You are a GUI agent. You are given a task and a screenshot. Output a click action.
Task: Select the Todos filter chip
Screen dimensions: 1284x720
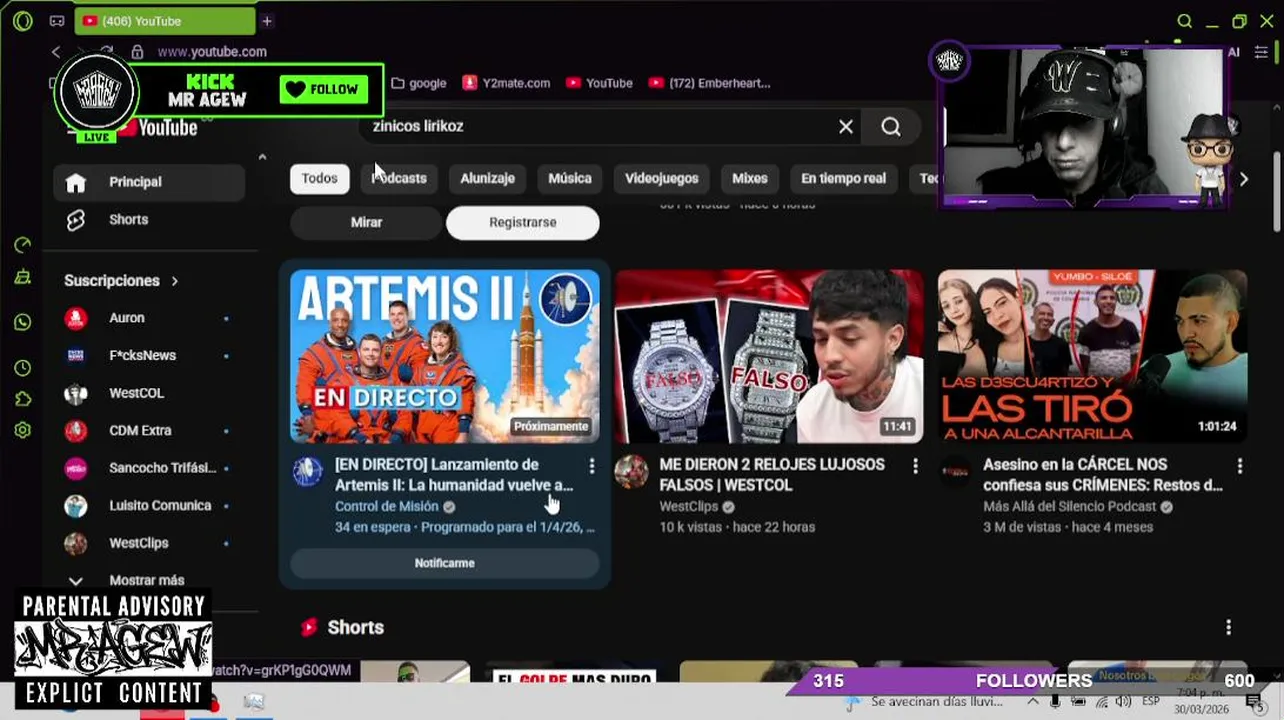(x=320, y=178)
